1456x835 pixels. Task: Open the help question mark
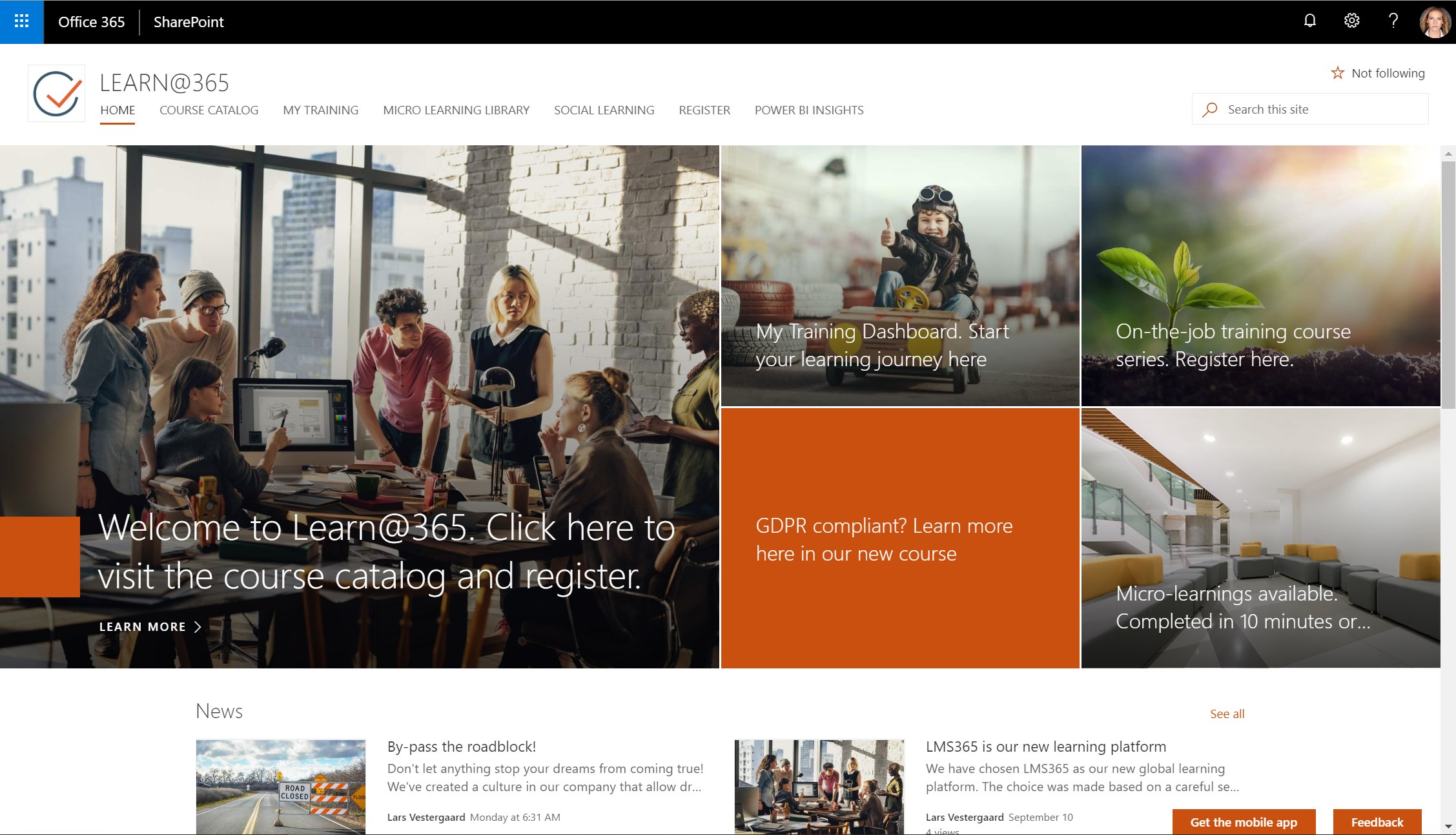pos(1393,21)
